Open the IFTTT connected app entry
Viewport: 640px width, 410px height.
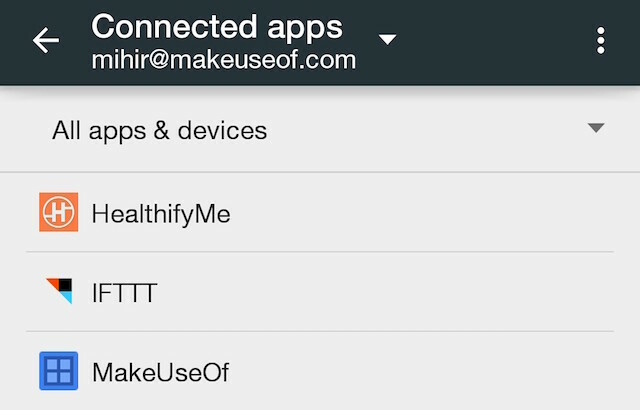click(320, 292)
